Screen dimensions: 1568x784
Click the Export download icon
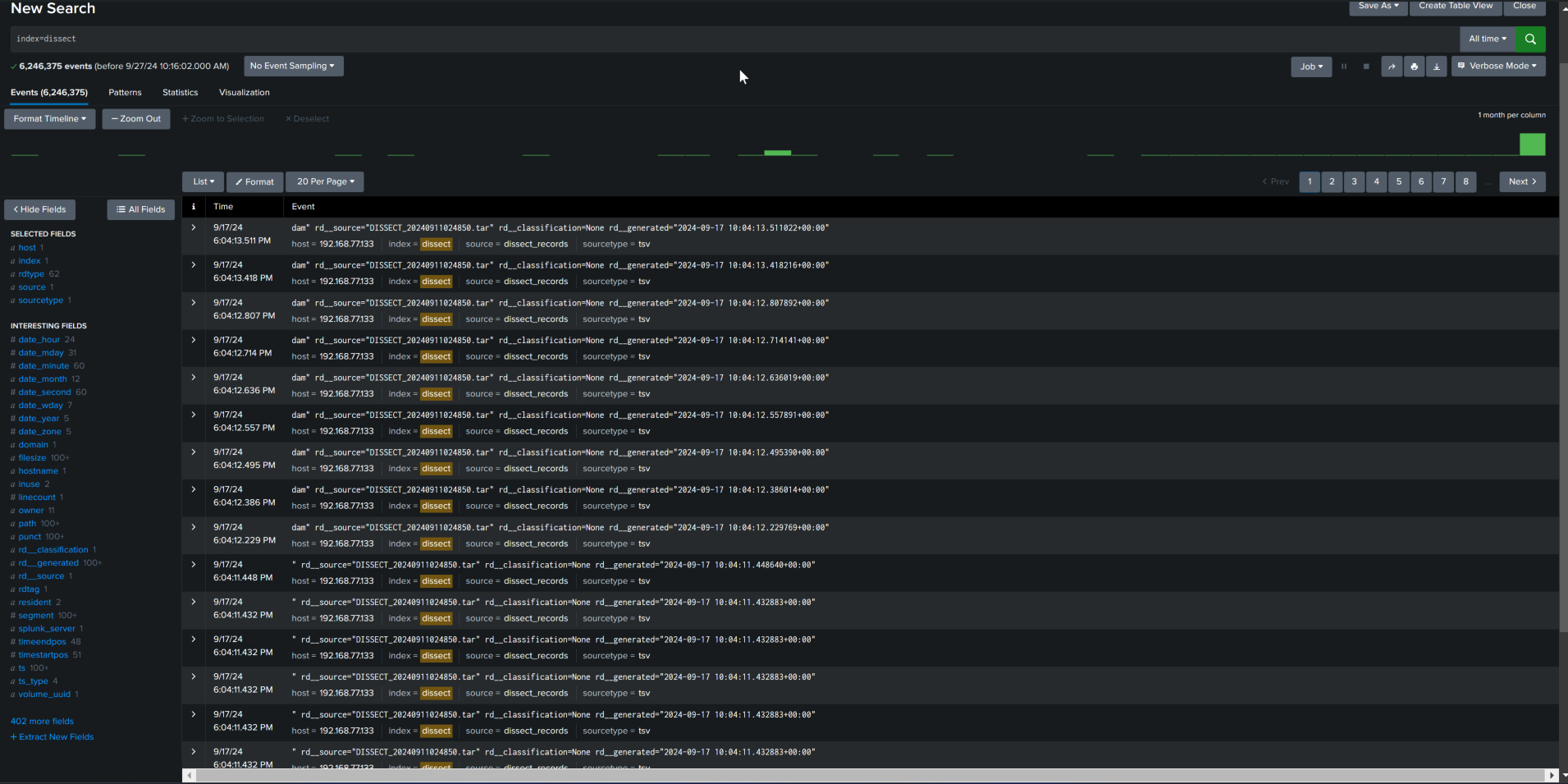point(1436,66)
